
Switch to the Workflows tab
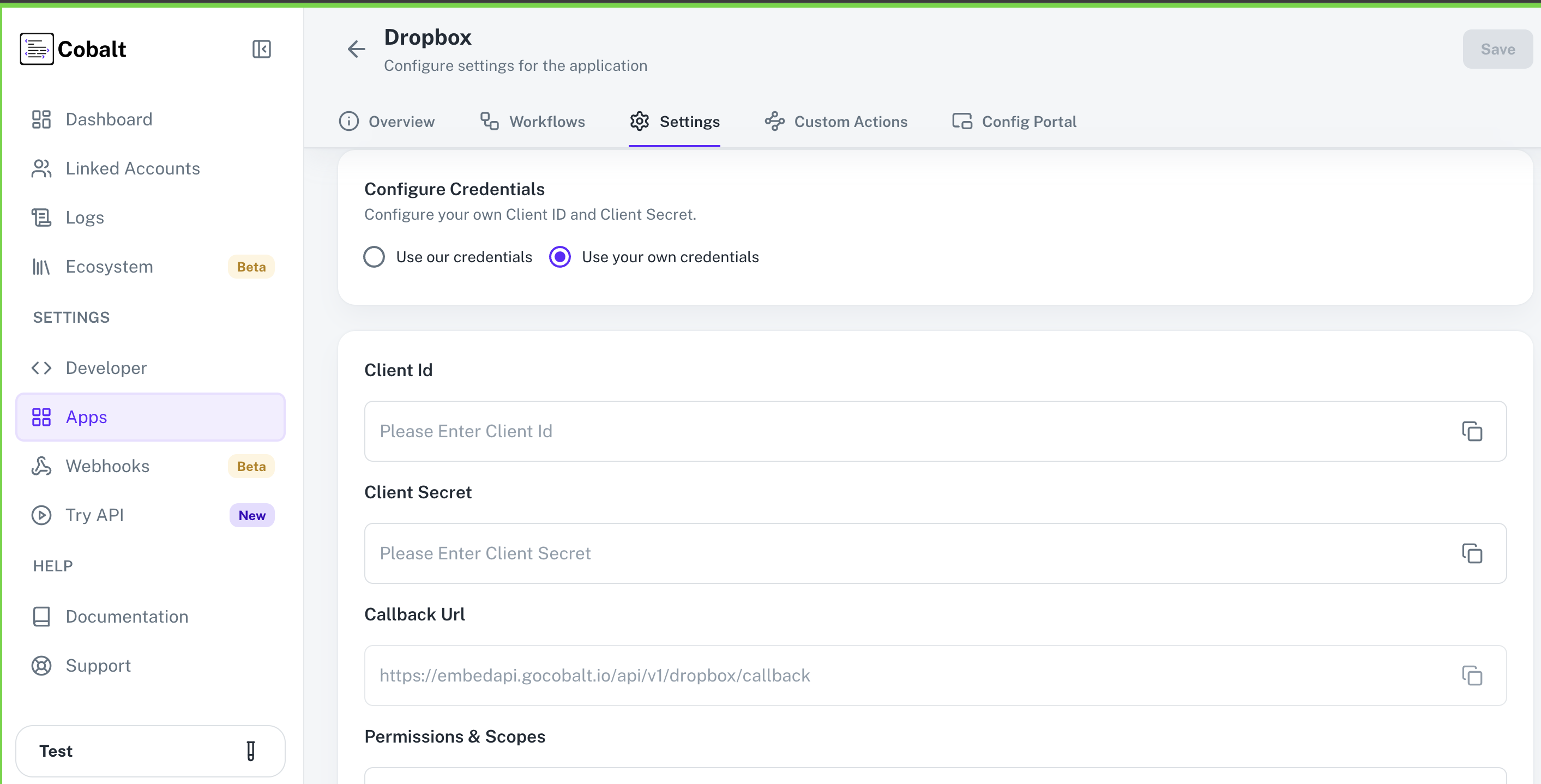pos(547,122)
